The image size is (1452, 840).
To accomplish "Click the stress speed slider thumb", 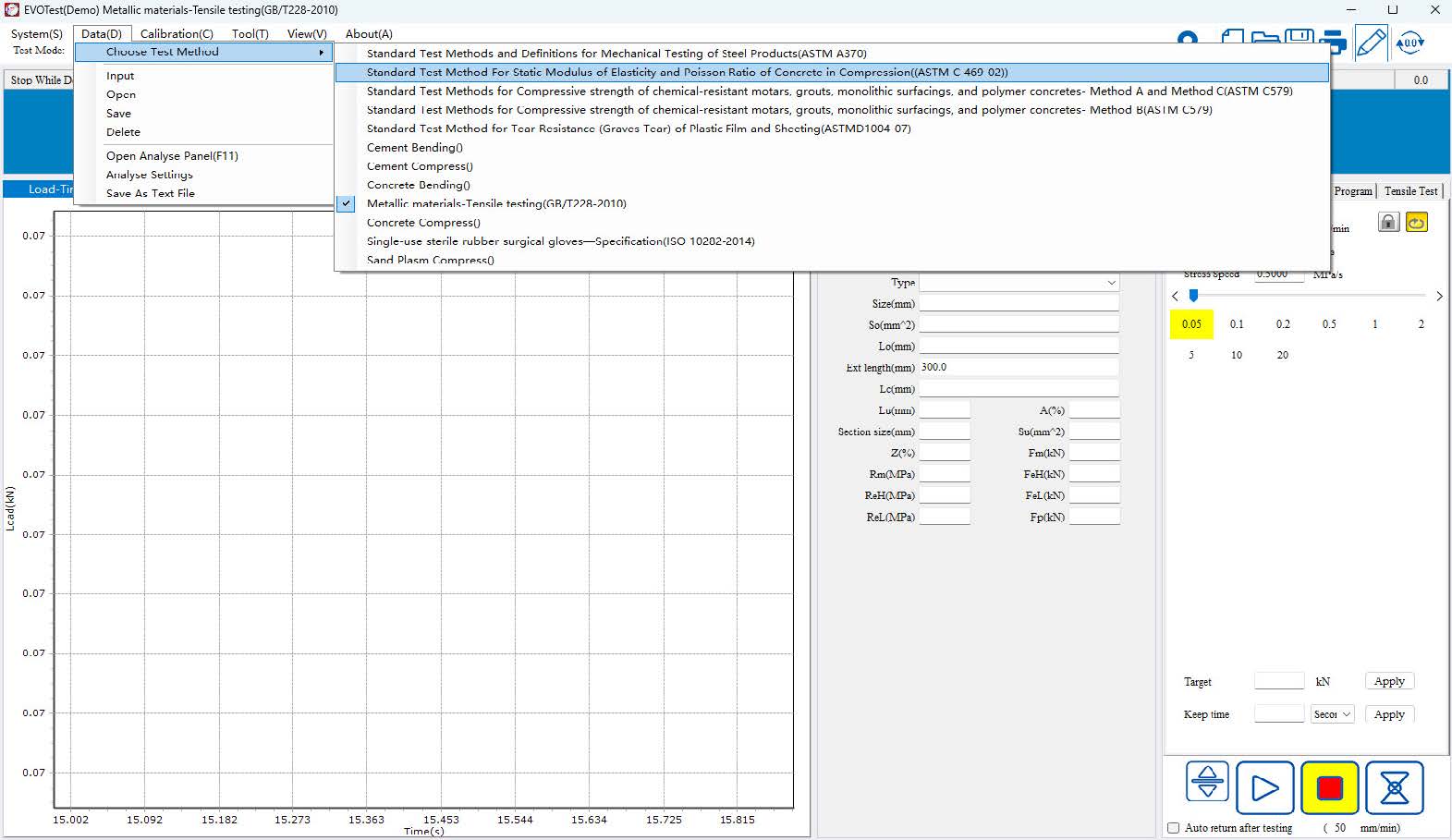I will (x=1193, y=296).
